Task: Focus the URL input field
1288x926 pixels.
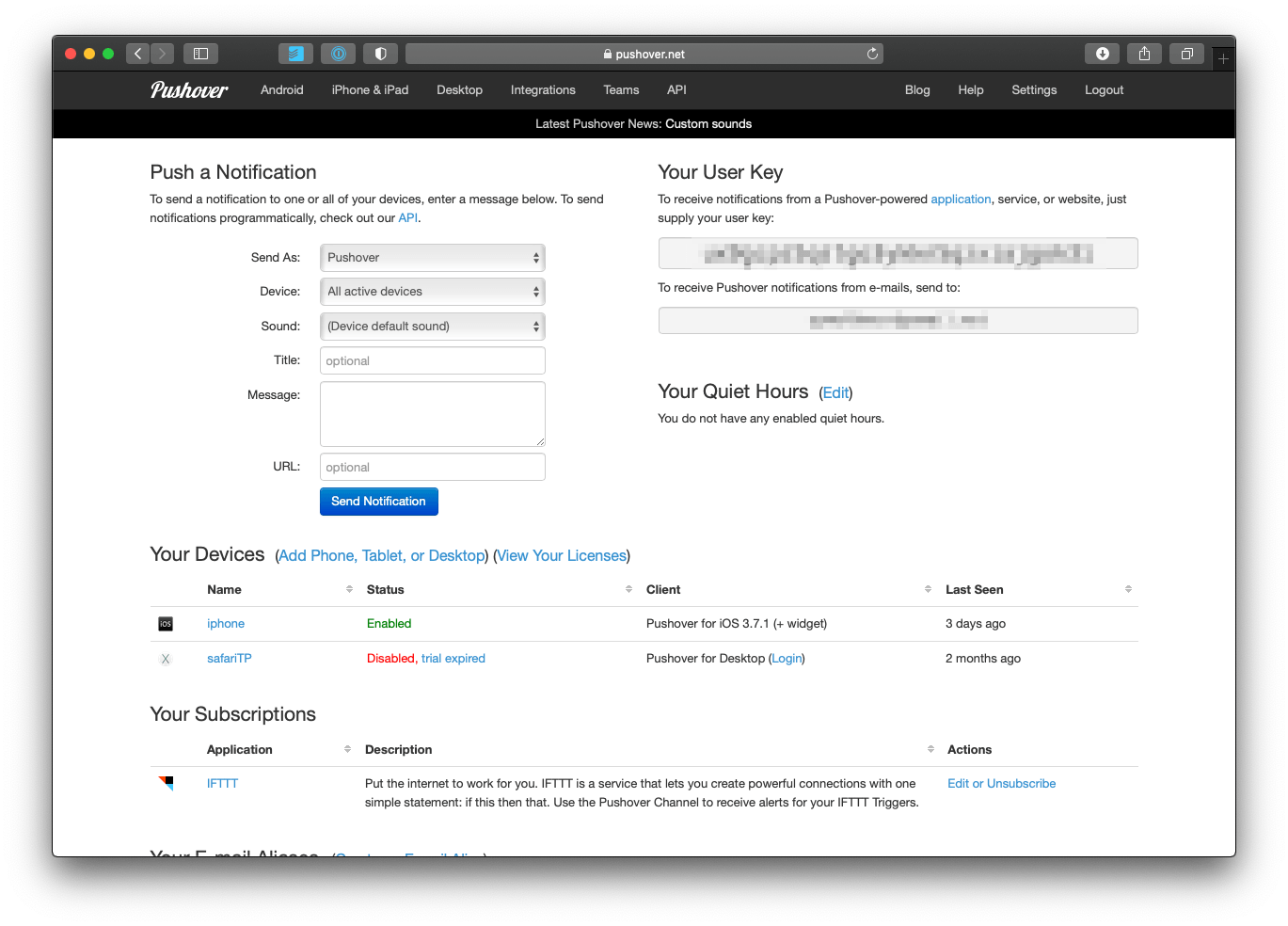Action: tap(433, 467)
